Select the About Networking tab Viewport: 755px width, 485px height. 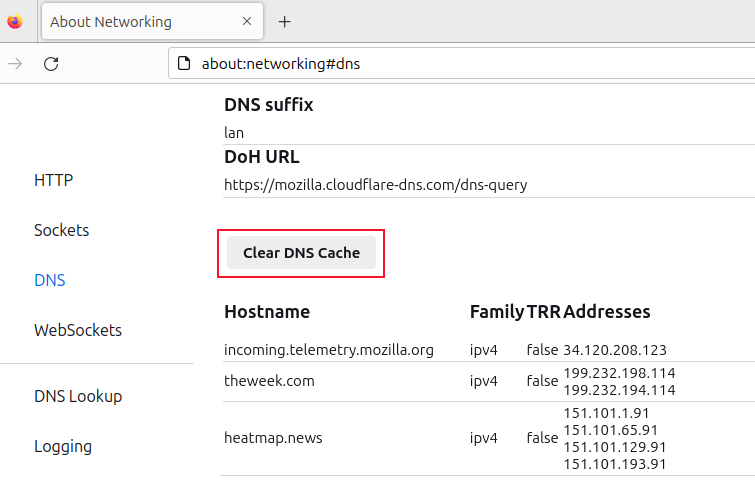110,21
